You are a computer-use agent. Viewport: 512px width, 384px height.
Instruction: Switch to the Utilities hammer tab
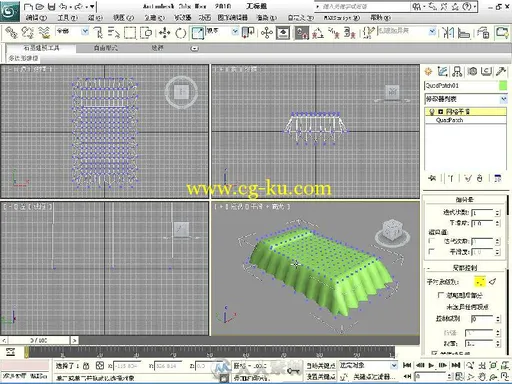pyautogui.click(x=501, y=71)
